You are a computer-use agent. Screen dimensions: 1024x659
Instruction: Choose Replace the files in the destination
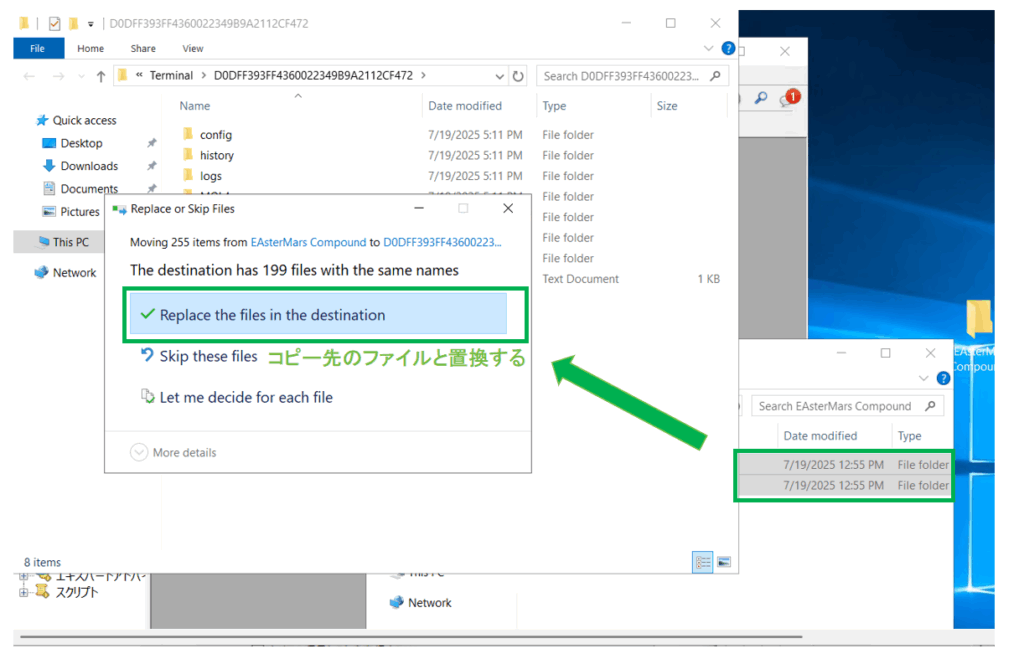[x=318, y=315]
